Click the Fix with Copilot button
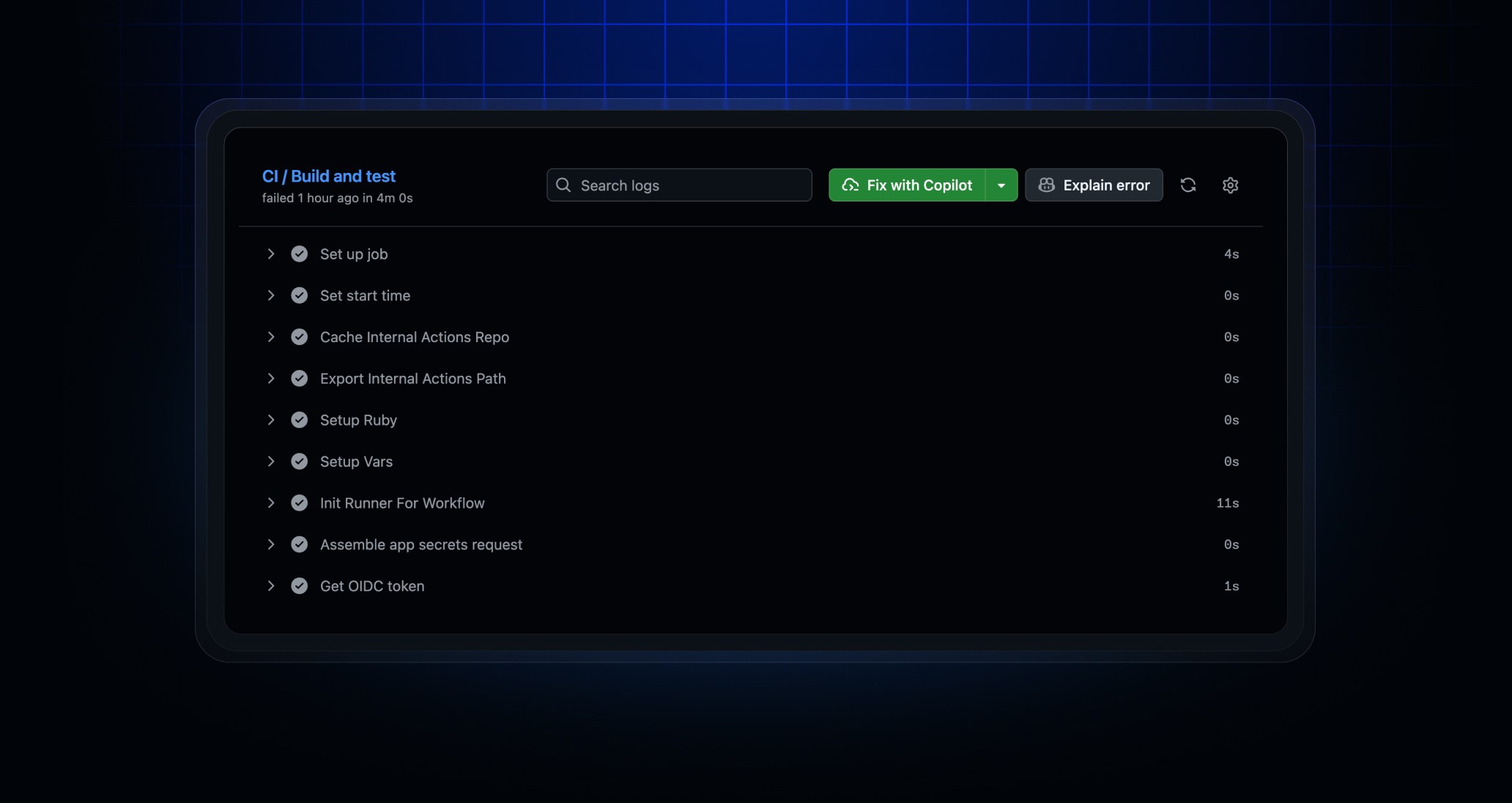Screen dimensions: 1512x803 907,185
